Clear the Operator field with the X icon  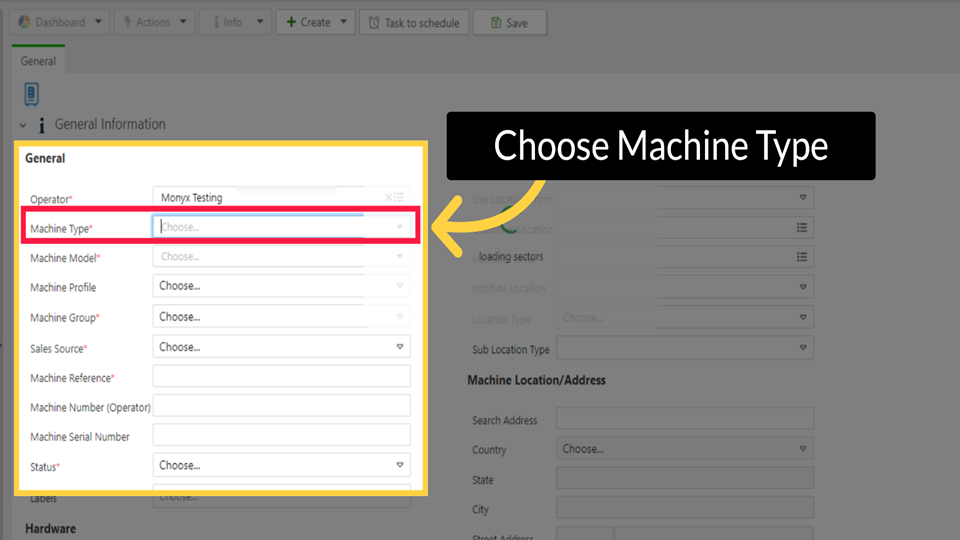388,197
